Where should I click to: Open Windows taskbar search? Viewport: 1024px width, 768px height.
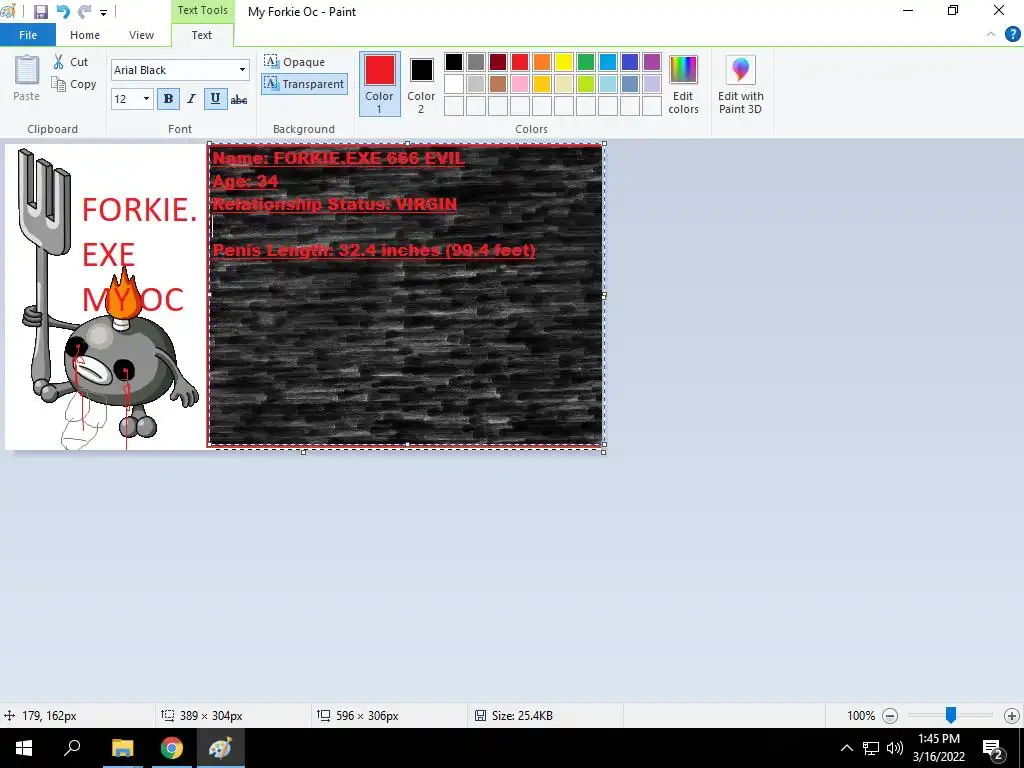[x=72, y=748]
